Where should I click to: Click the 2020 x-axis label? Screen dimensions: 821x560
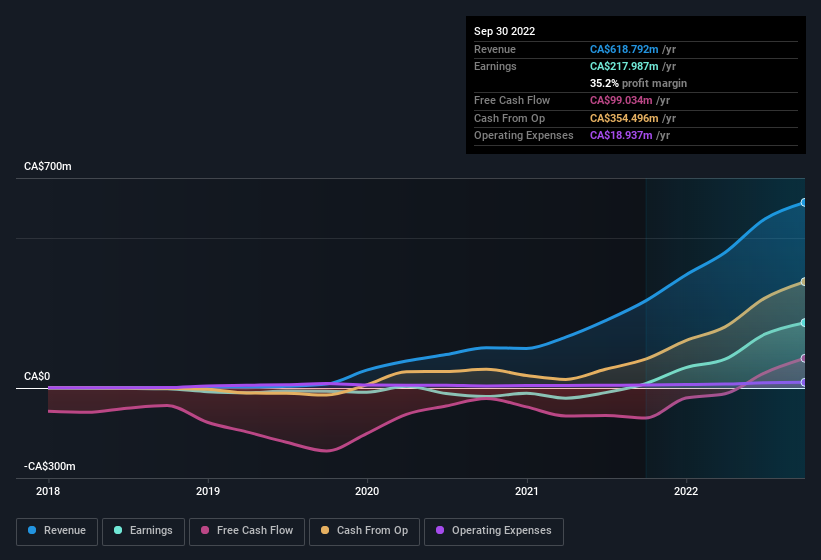(x=367, y=491)
